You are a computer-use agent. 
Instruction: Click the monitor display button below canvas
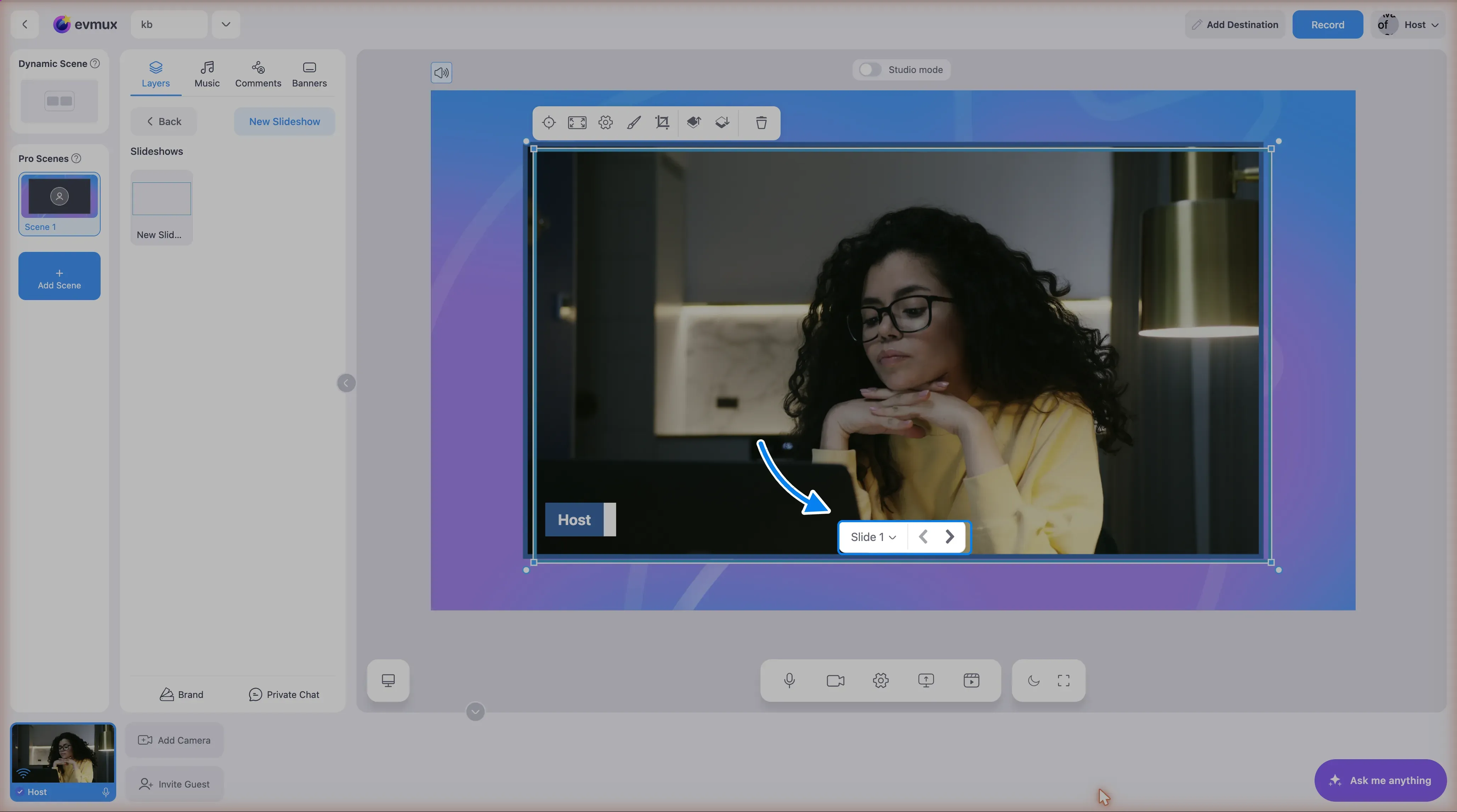click(x=388, y=680)
